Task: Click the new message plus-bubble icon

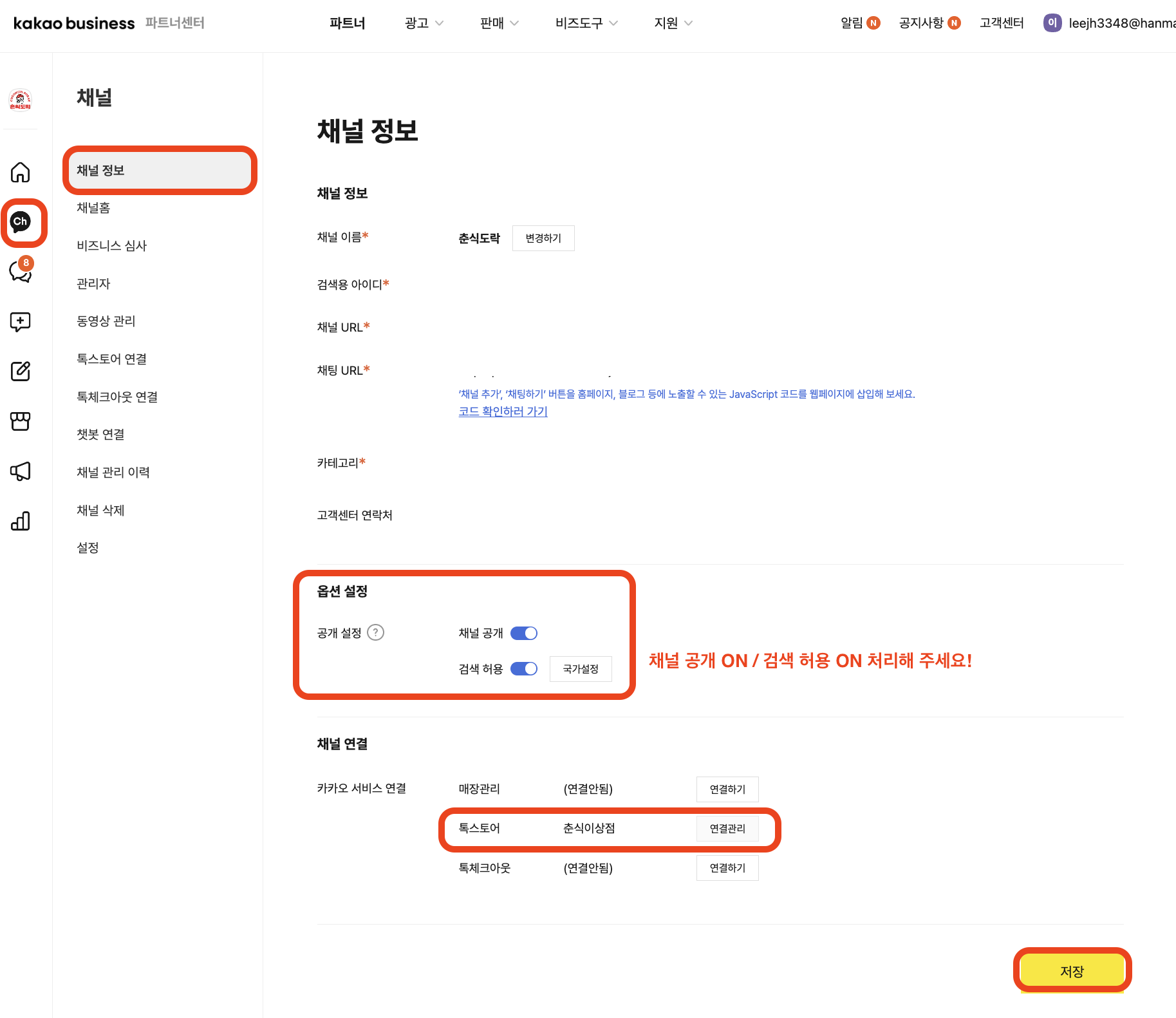Action: click(21, 321)
